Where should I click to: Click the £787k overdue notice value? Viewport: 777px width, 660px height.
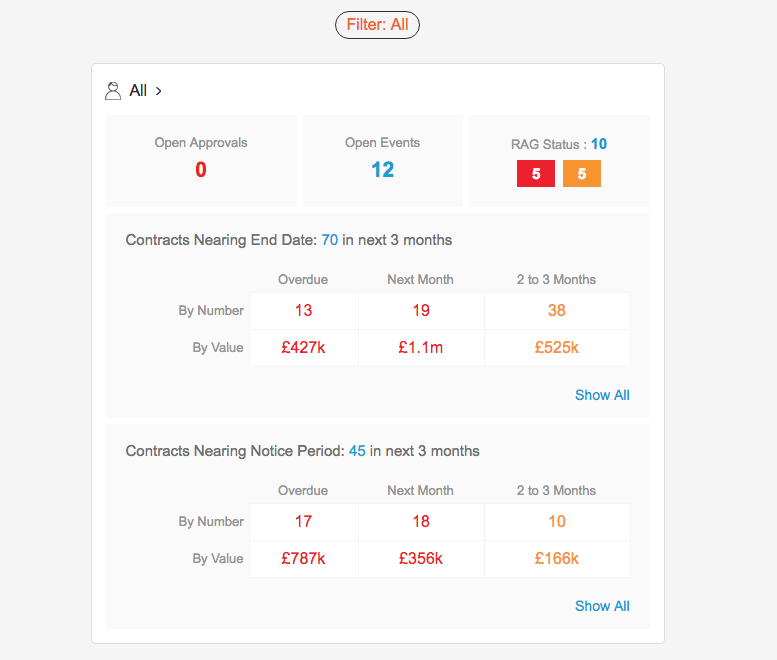point(304,559)
